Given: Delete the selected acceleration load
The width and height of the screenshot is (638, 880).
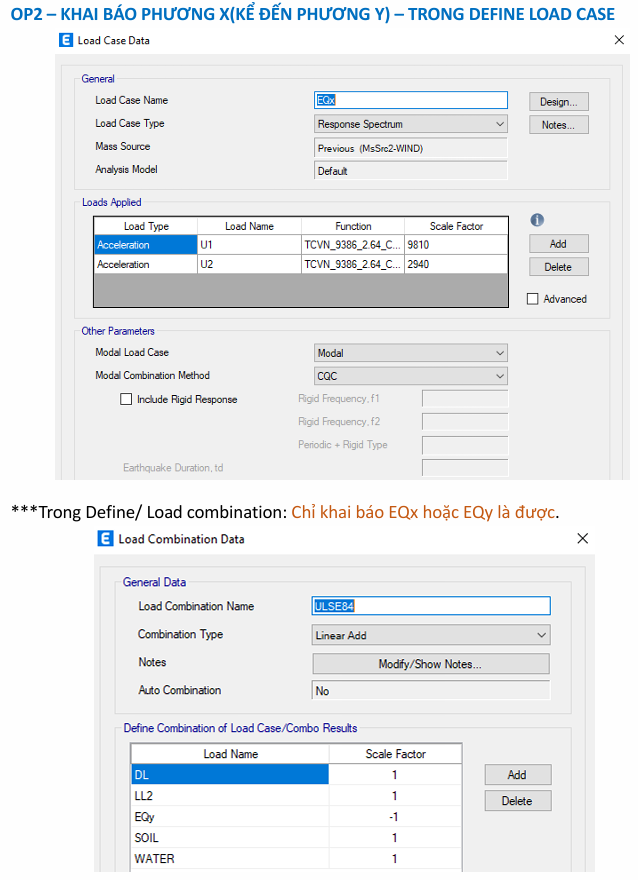Looking at the screenshot, I should coord(558,266).
